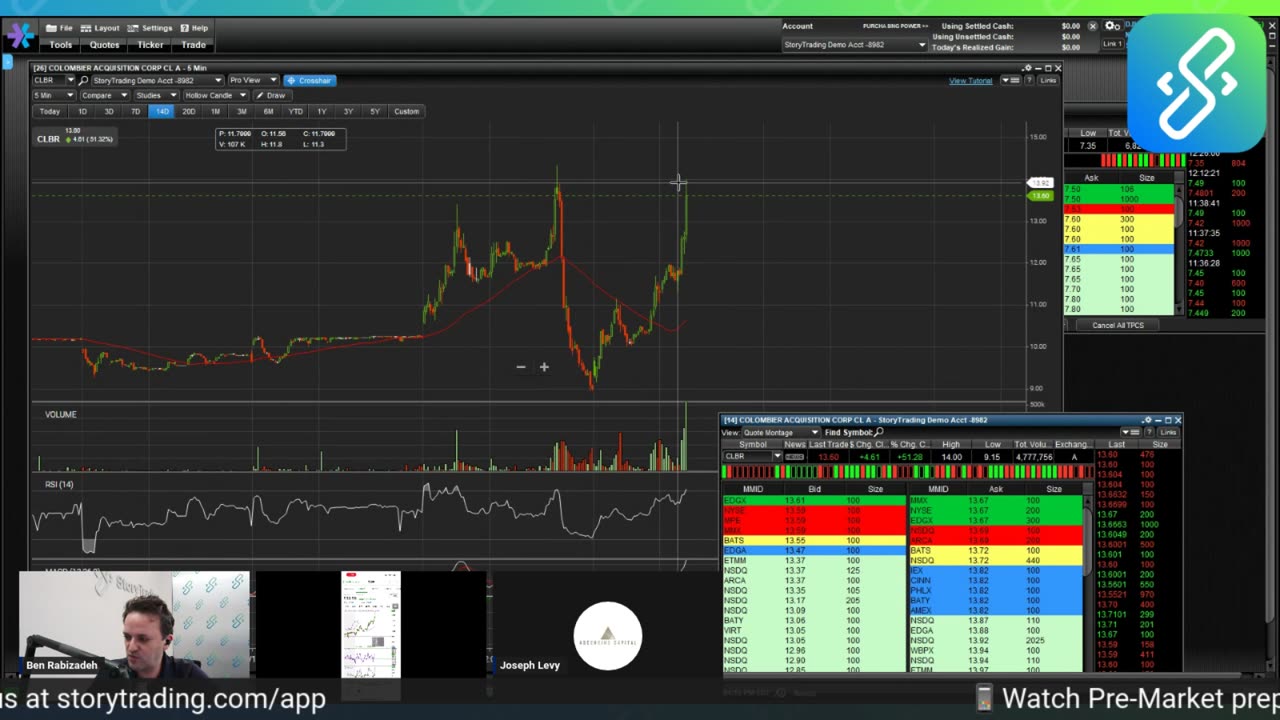Select the Today time range

(x=49, y=111)
